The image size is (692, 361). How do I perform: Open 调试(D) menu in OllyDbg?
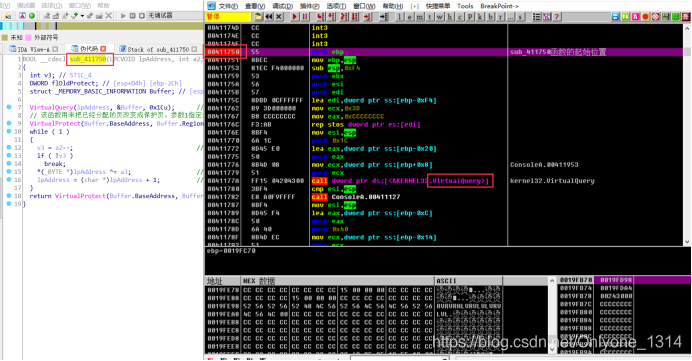coord(282,6)
